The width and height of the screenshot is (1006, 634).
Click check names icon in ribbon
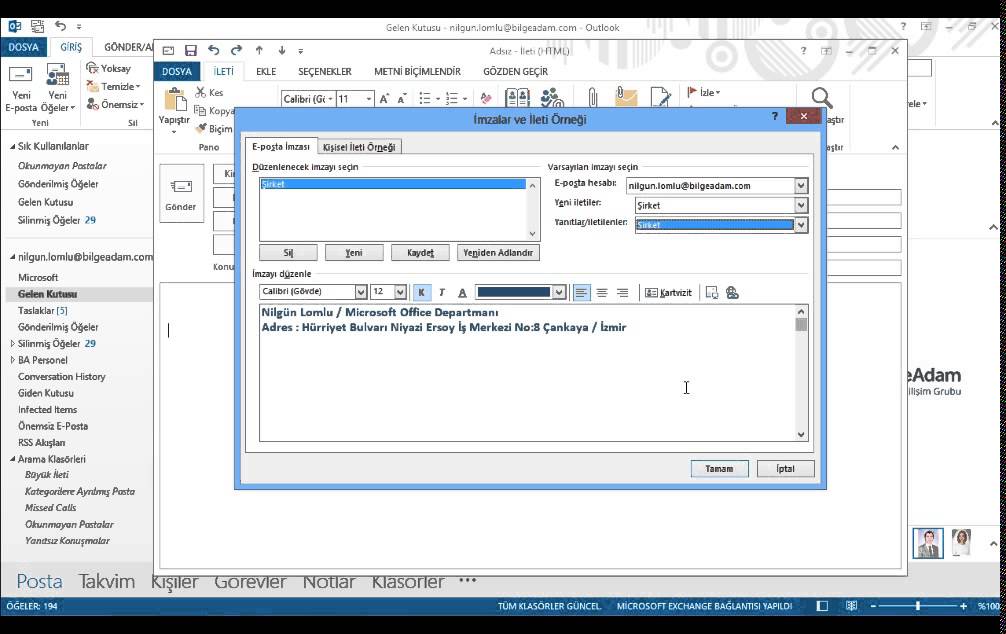[x=552, y=98]
